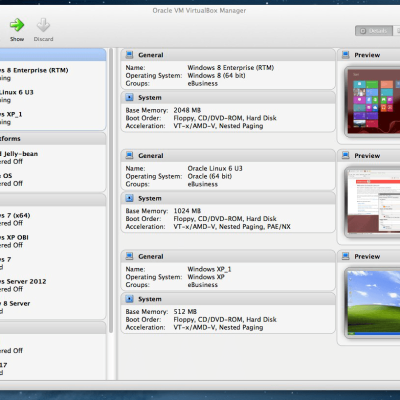Screen dimensions: 400x400
Task: Click System header above 512 MB
Action: pyautogui.click(x=228, y=299)
